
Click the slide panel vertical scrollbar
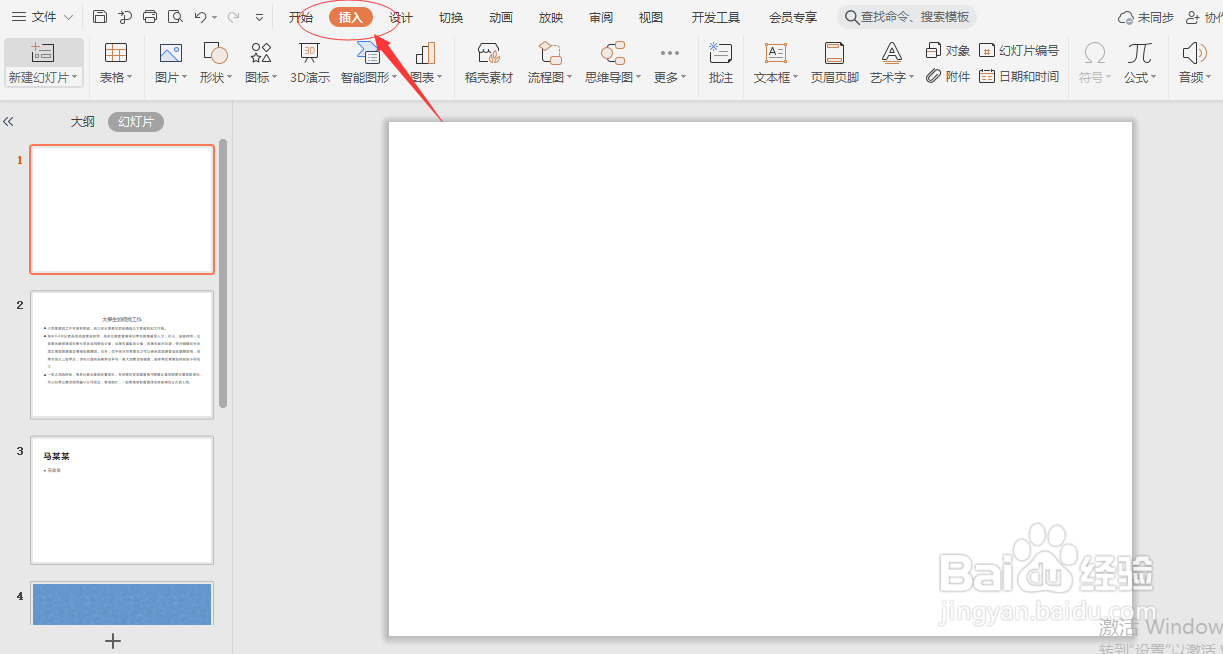pos(224,273)
